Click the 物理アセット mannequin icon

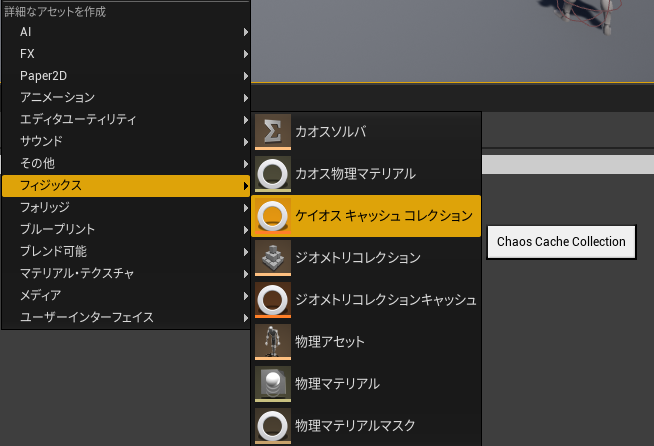[x=273, y=342]
